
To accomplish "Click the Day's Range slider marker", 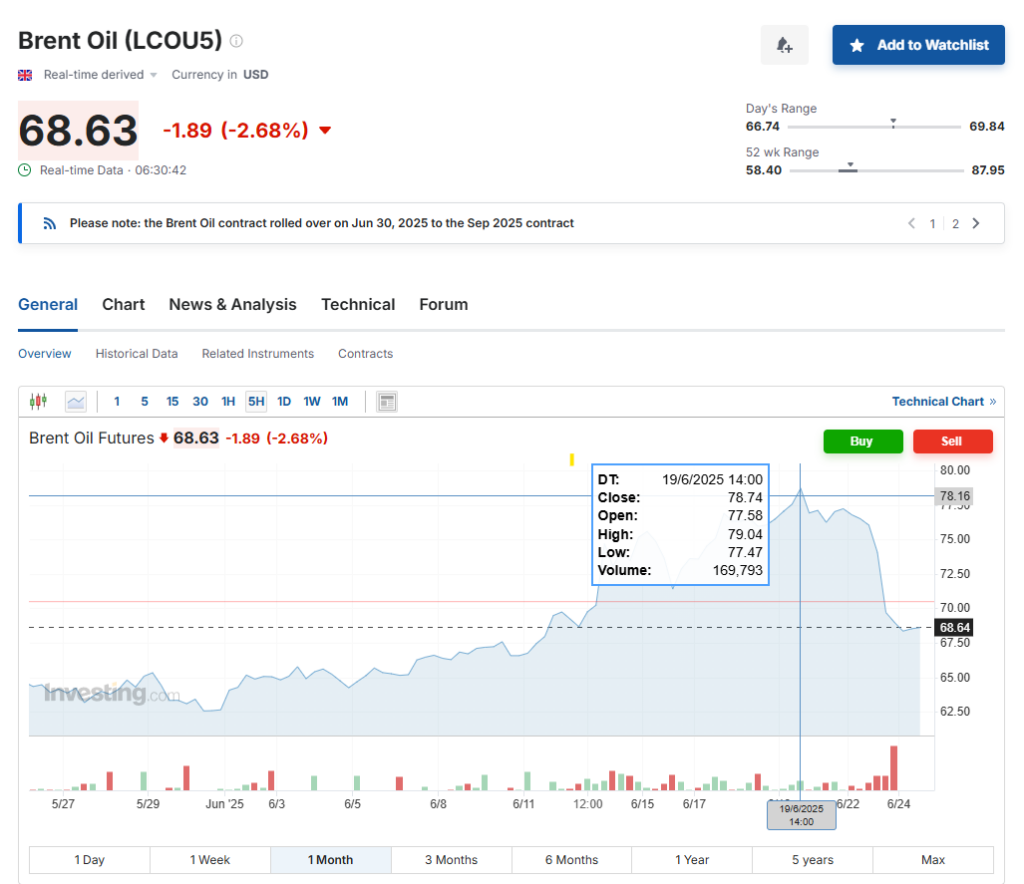I will point(893,123).
